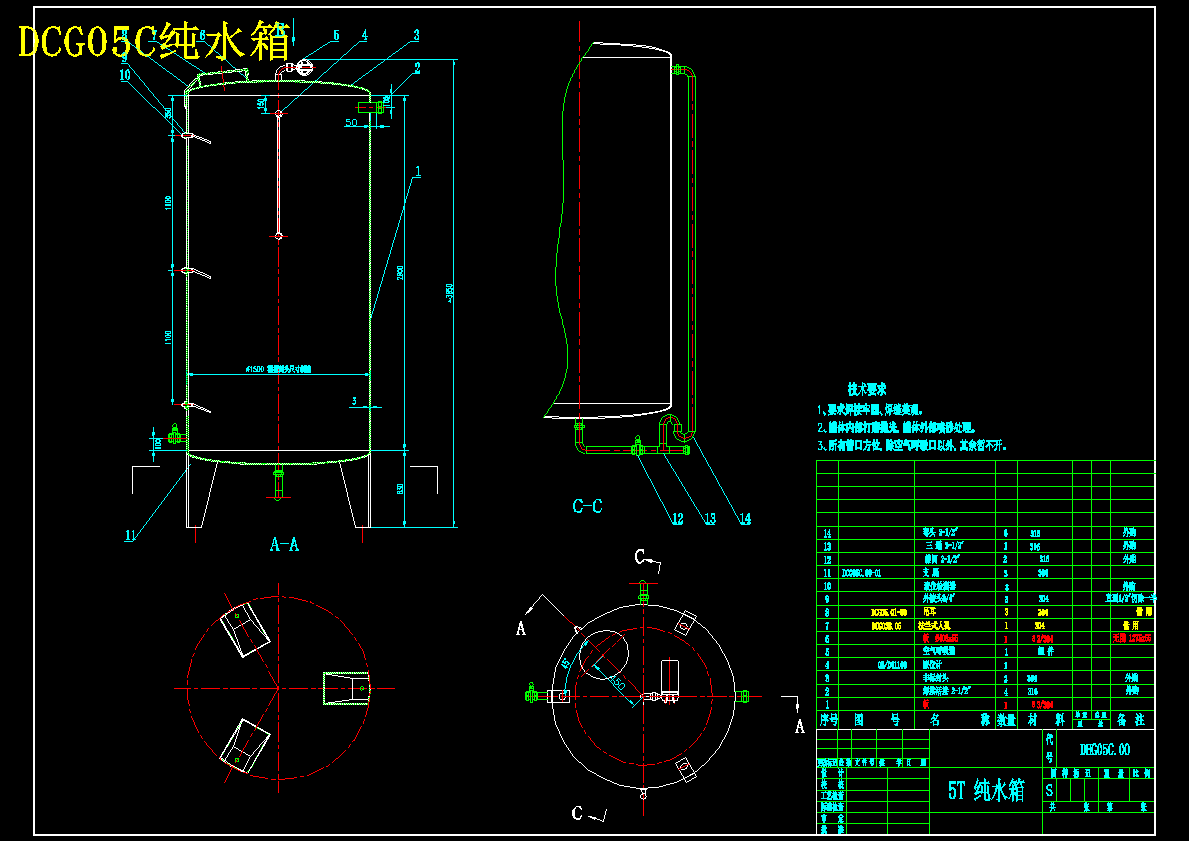
Task: Click 法兰式人孔 name in row 7
Action: pyautogui.click(x=934, y=626)
